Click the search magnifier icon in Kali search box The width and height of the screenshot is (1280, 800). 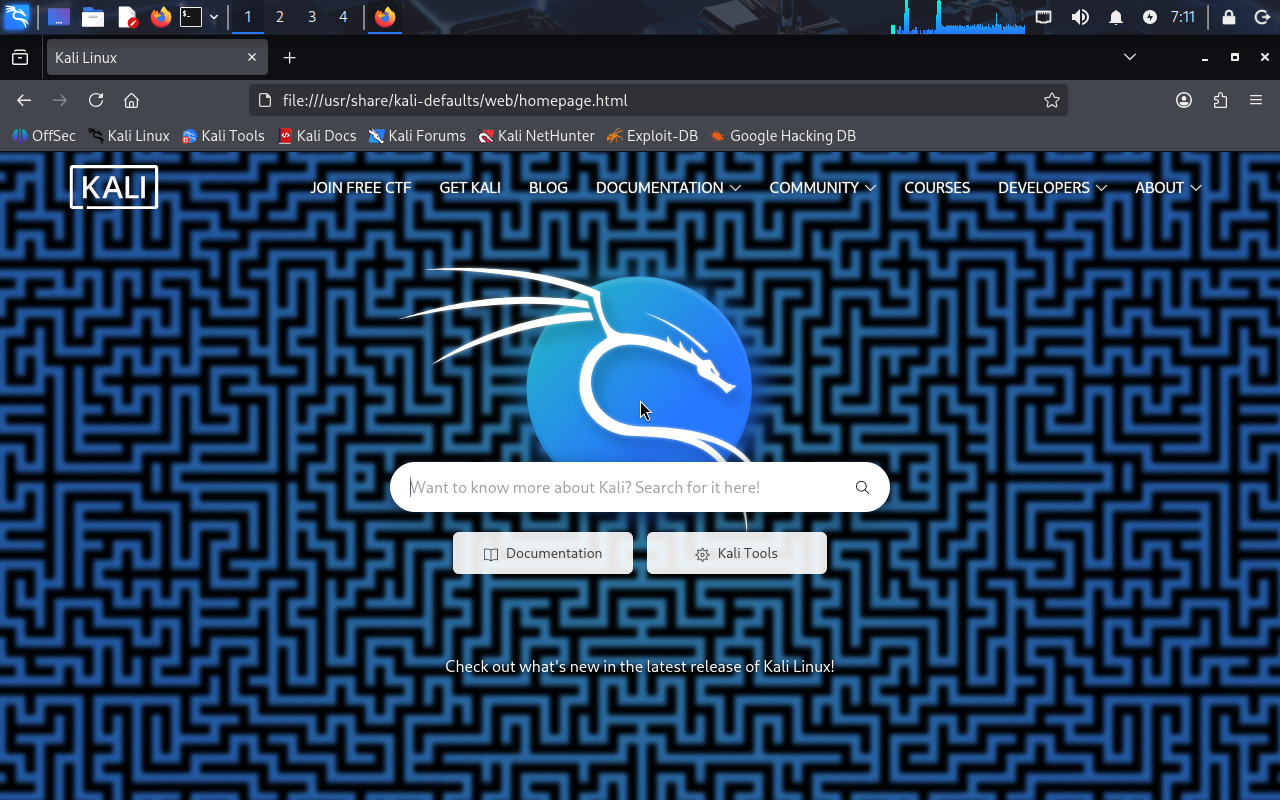click(x=862, y=488)
